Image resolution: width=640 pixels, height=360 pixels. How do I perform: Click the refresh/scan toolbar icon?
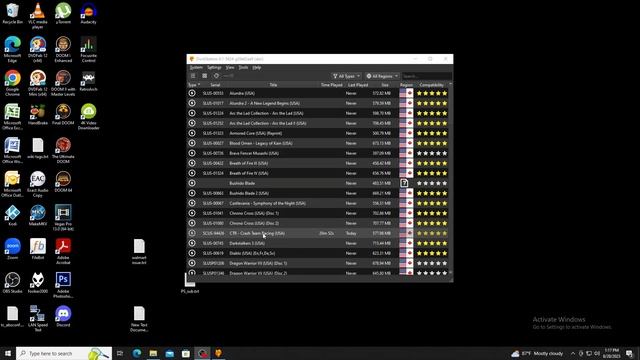216,76
